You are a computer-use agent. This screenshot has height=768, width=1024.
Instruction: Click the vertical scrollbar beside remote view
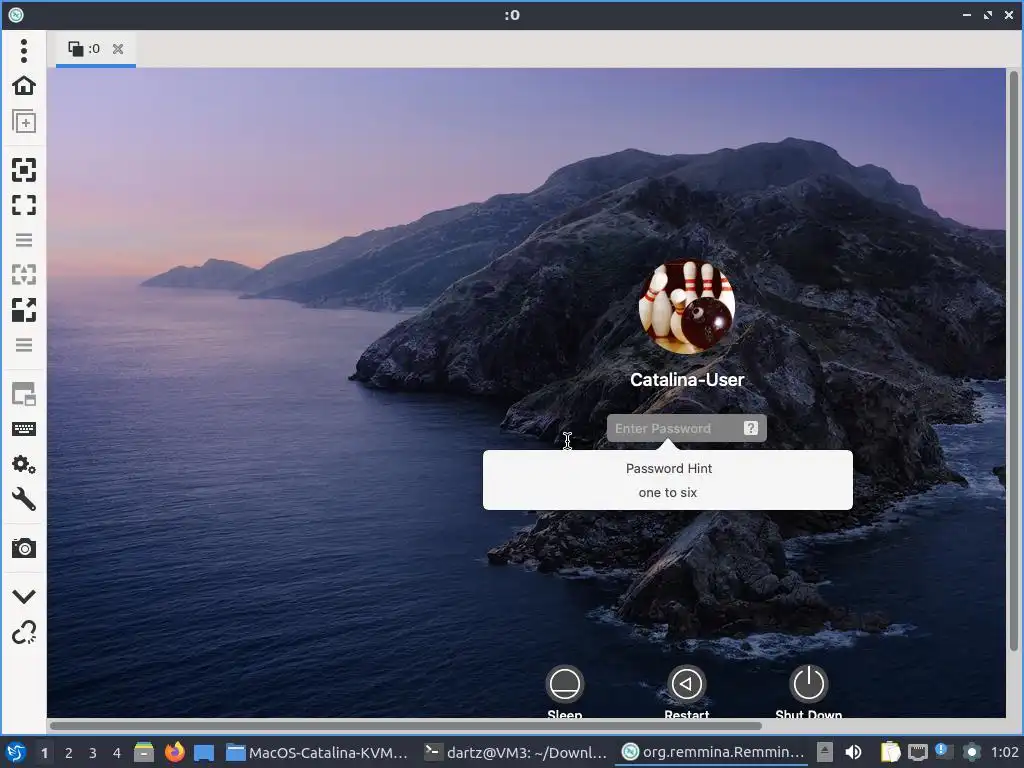coord(1014,359)
